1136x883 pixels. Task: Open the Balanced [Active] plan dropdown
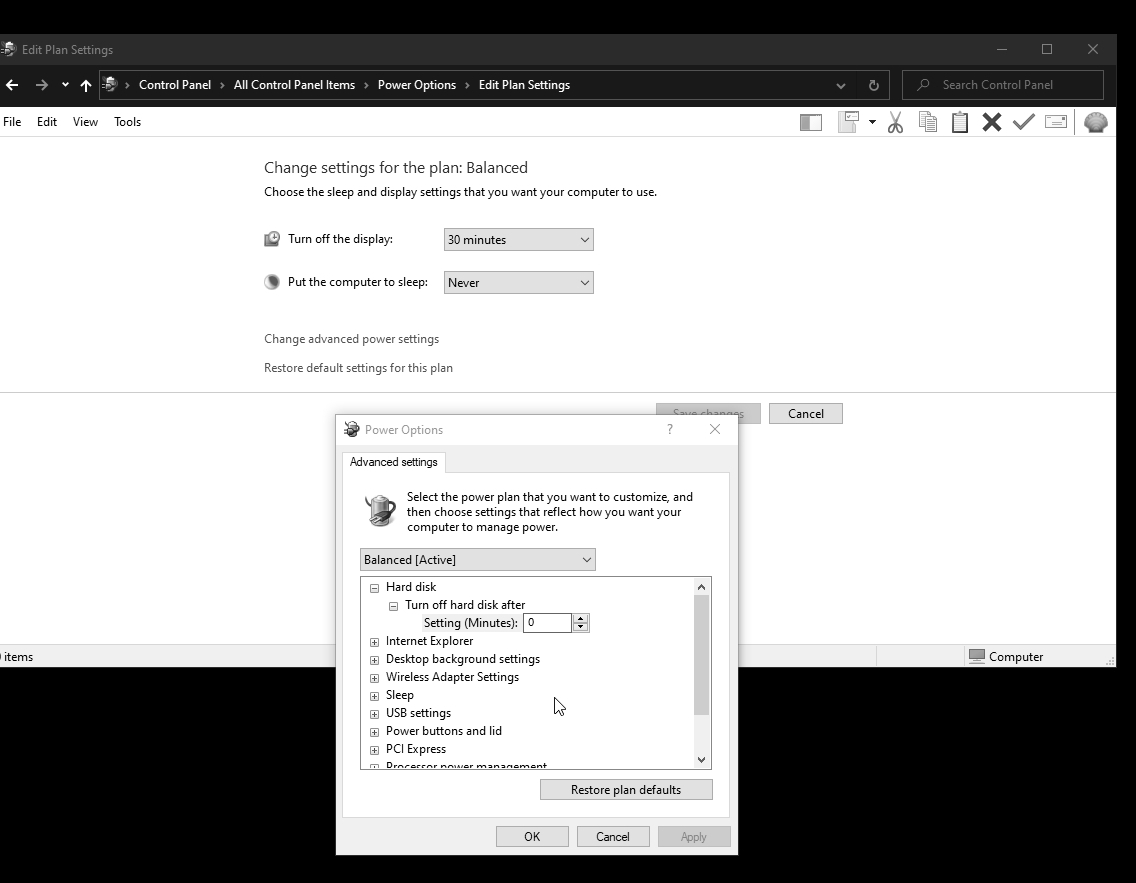477,560
